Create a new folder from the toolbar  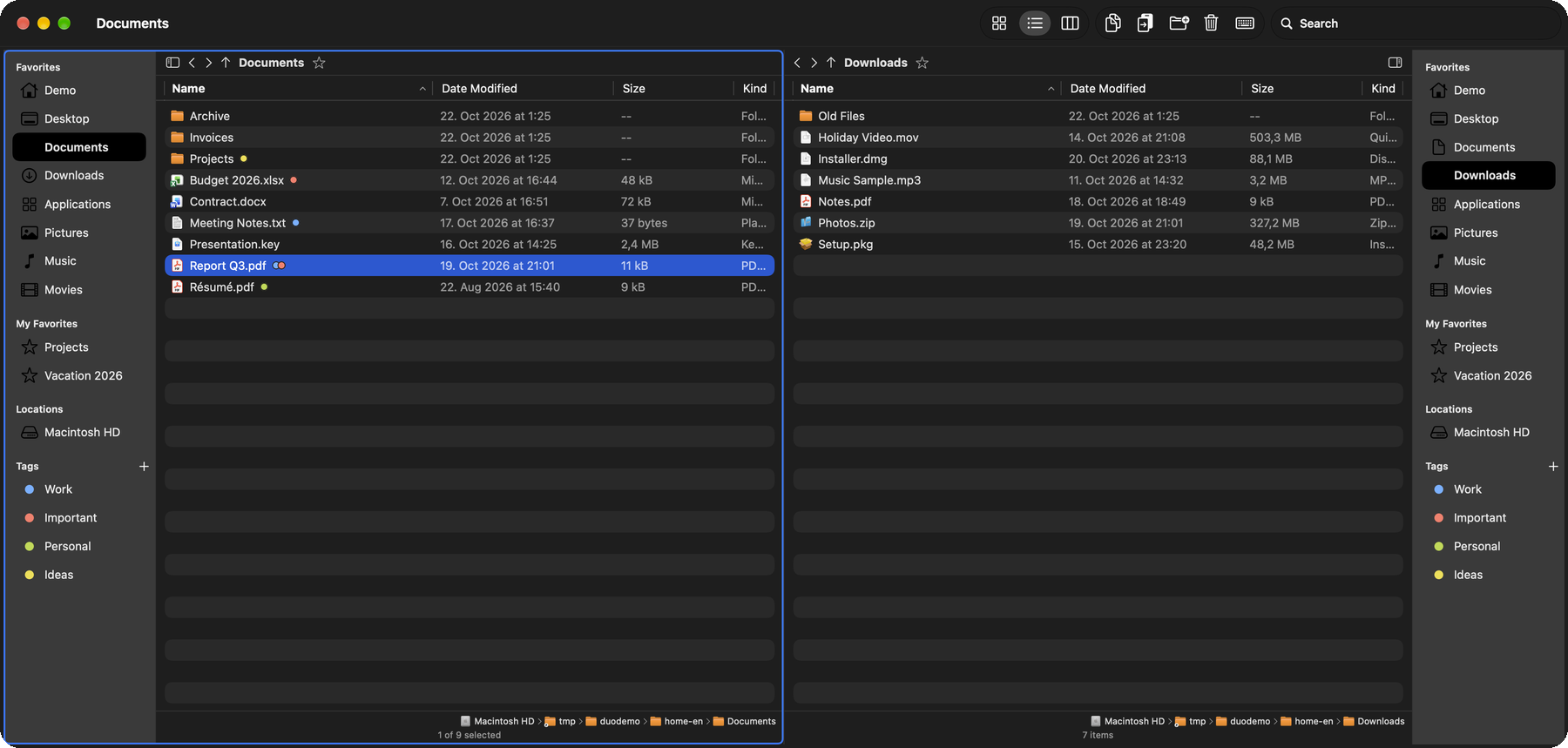click(x=1179, y=24)
